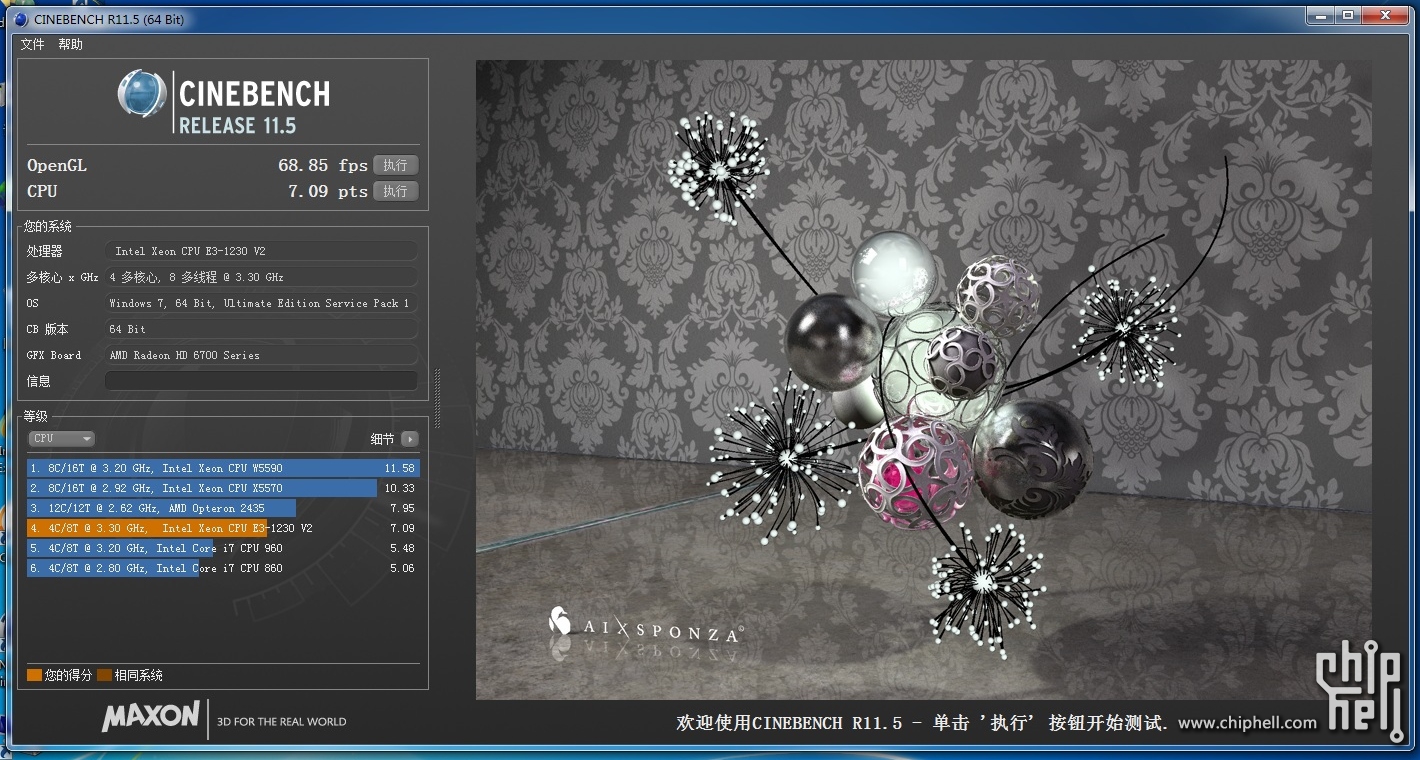Select highlighted row Xeon E3-1230 V2
The height and width of the screenshot is (760, 1420).
223,528
